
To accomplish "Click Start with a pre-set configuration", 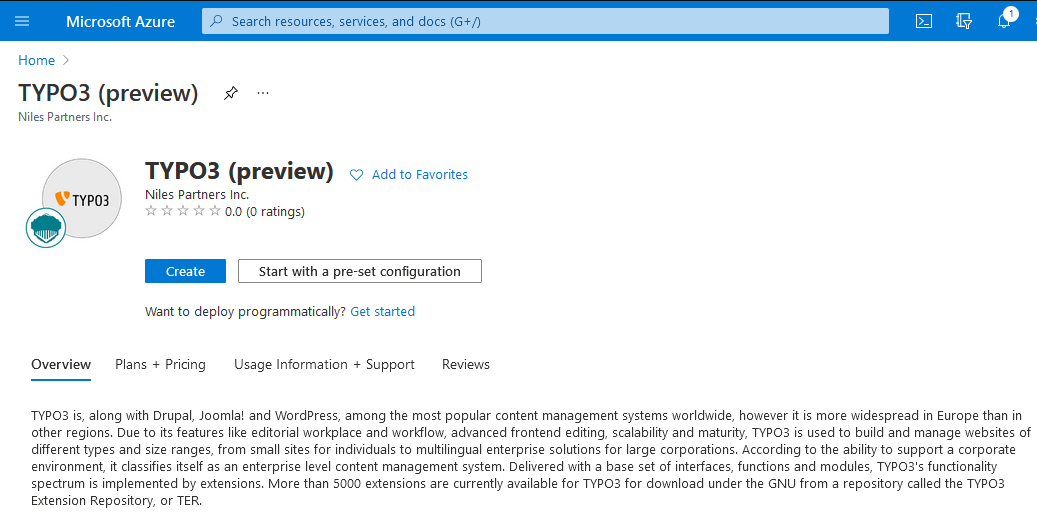I will (x=360, y=271).
